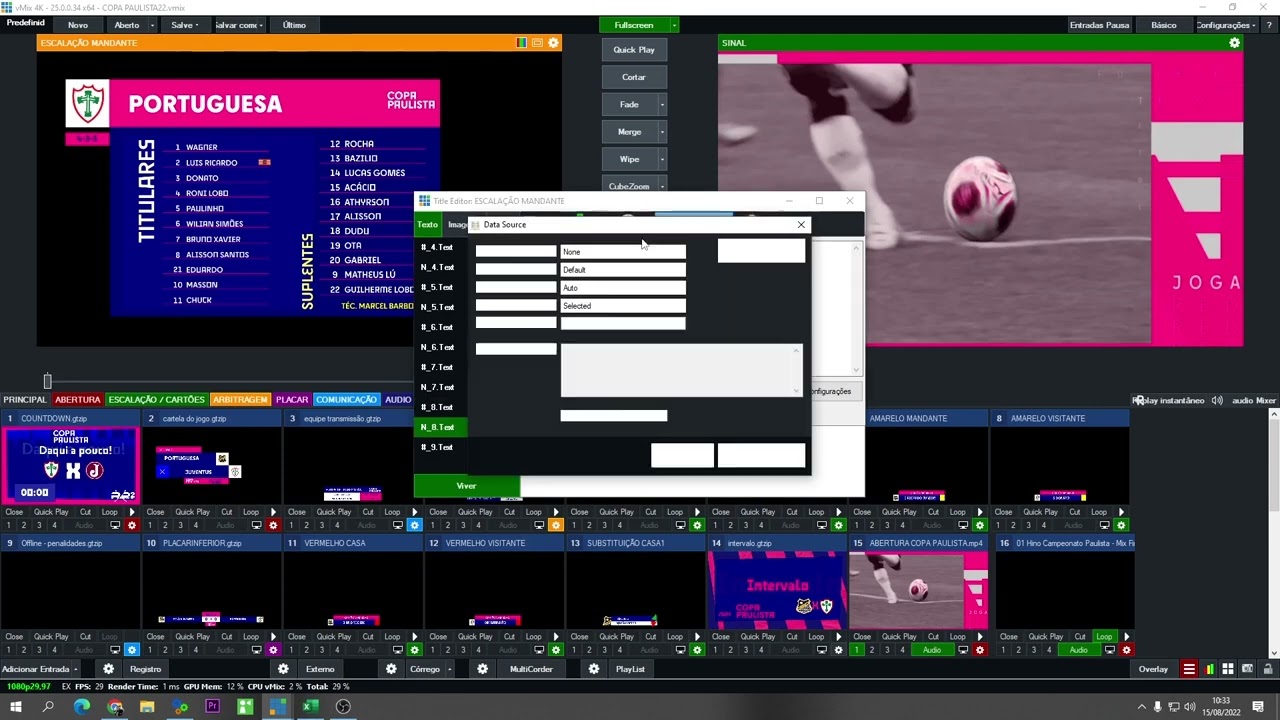The height and width of the screenshot is (720, 1280).
Task: Switch to ARBITRAGEM category tab
Action: pyautogui.click(x=240, y=400)
